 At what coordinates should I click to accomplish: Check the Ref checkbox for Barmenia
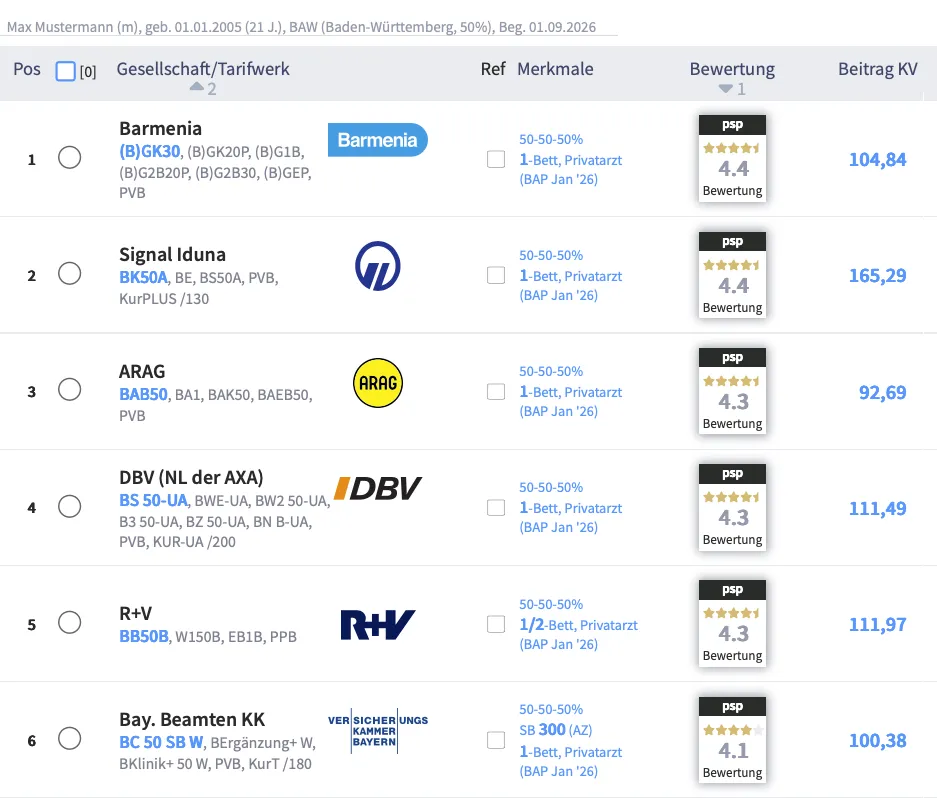(495, 159)
